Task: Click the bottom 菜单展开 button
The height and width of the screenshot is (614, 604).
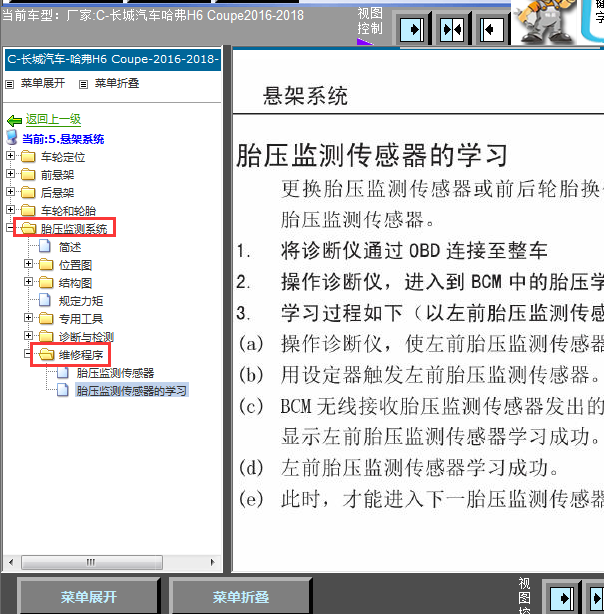Action: click(x=89, y=596)
